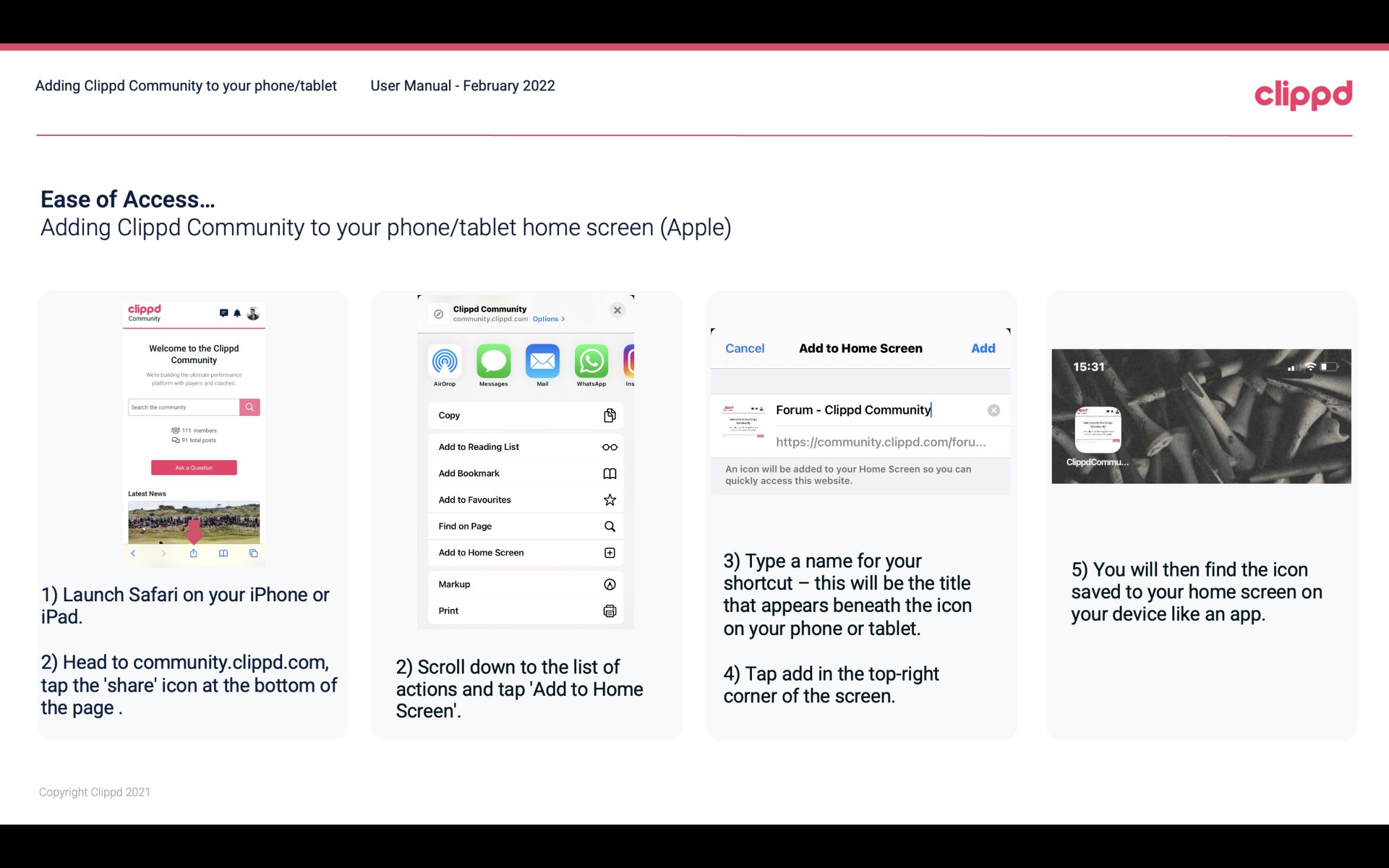Click the close X button on share sheet
1389x868 pixels.
click(618, 310)
